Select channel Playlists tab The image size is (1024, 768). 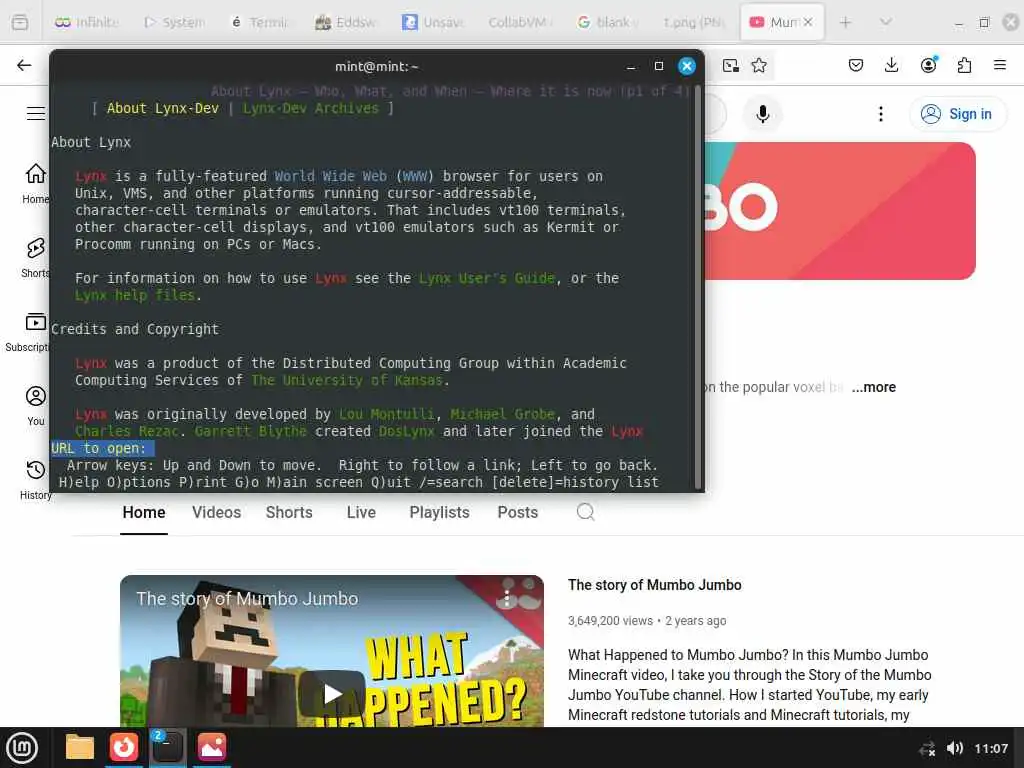[x=439, y=512]
